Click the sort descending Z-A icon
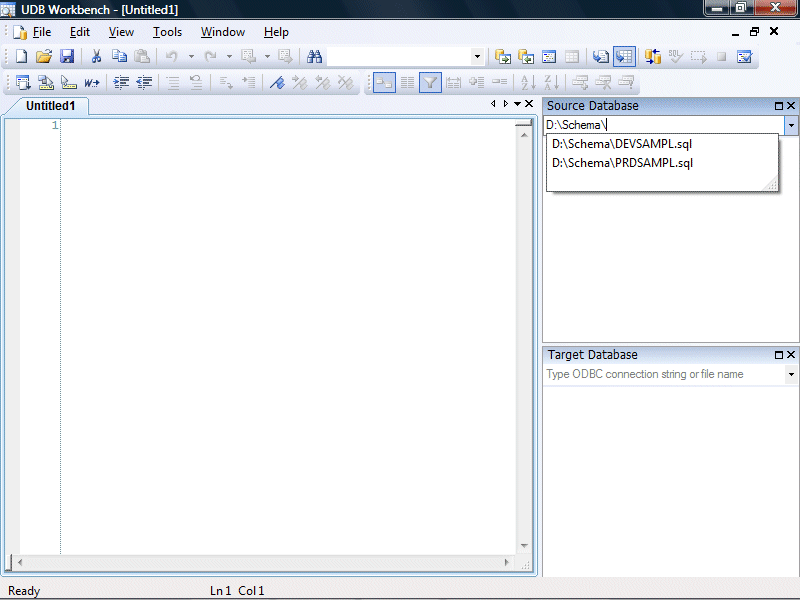Screen dimensions: 800x600 click(x=552, y=82)
